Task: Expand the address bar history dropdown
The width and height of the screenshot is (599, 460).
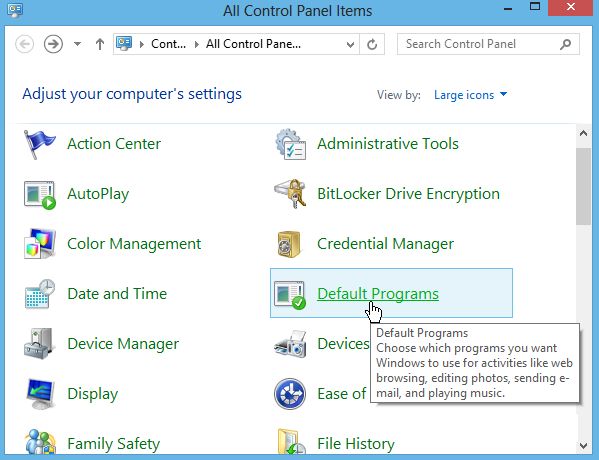Action: click(350, 45)
